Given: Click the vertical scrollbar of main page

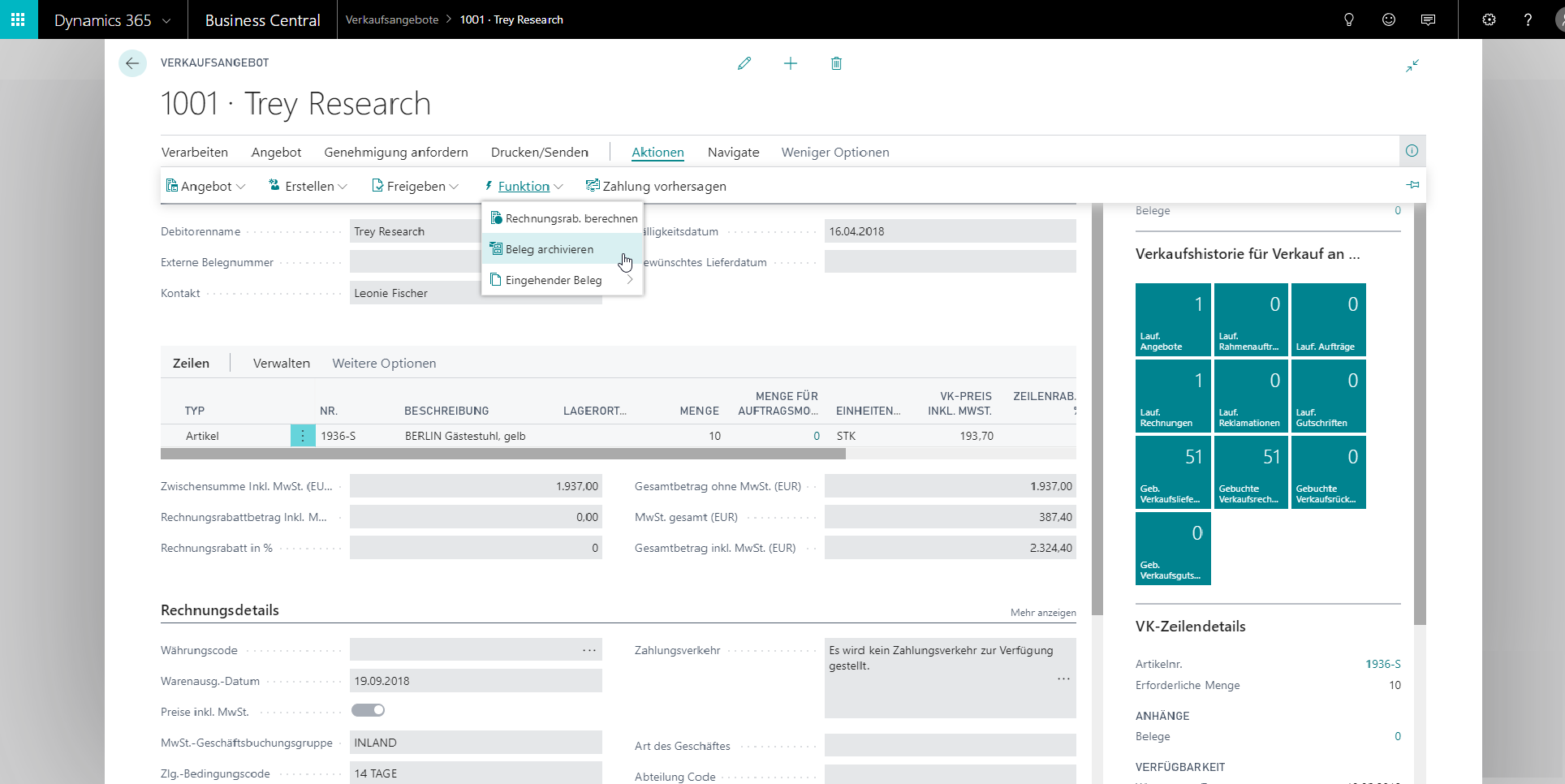Looking at the screenshot, I should pos(1097,409).
